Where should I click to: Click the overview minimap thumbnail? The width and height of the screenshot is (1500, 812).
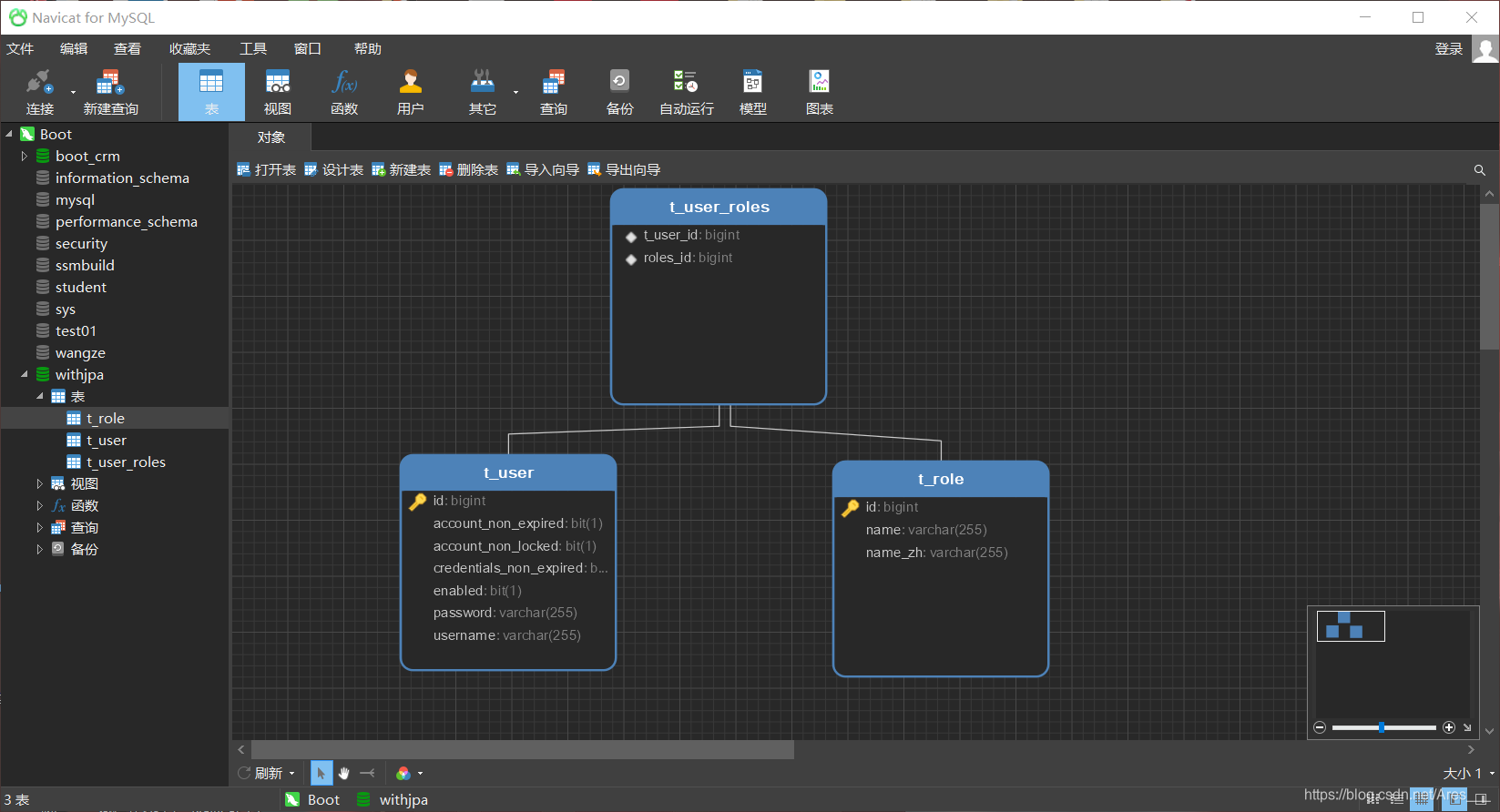tap(1351, 626)
